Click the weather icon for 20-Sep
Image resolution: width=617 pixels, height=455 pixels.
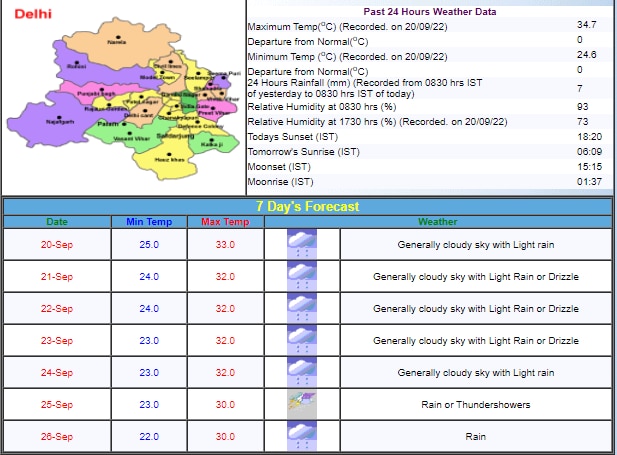301,244
